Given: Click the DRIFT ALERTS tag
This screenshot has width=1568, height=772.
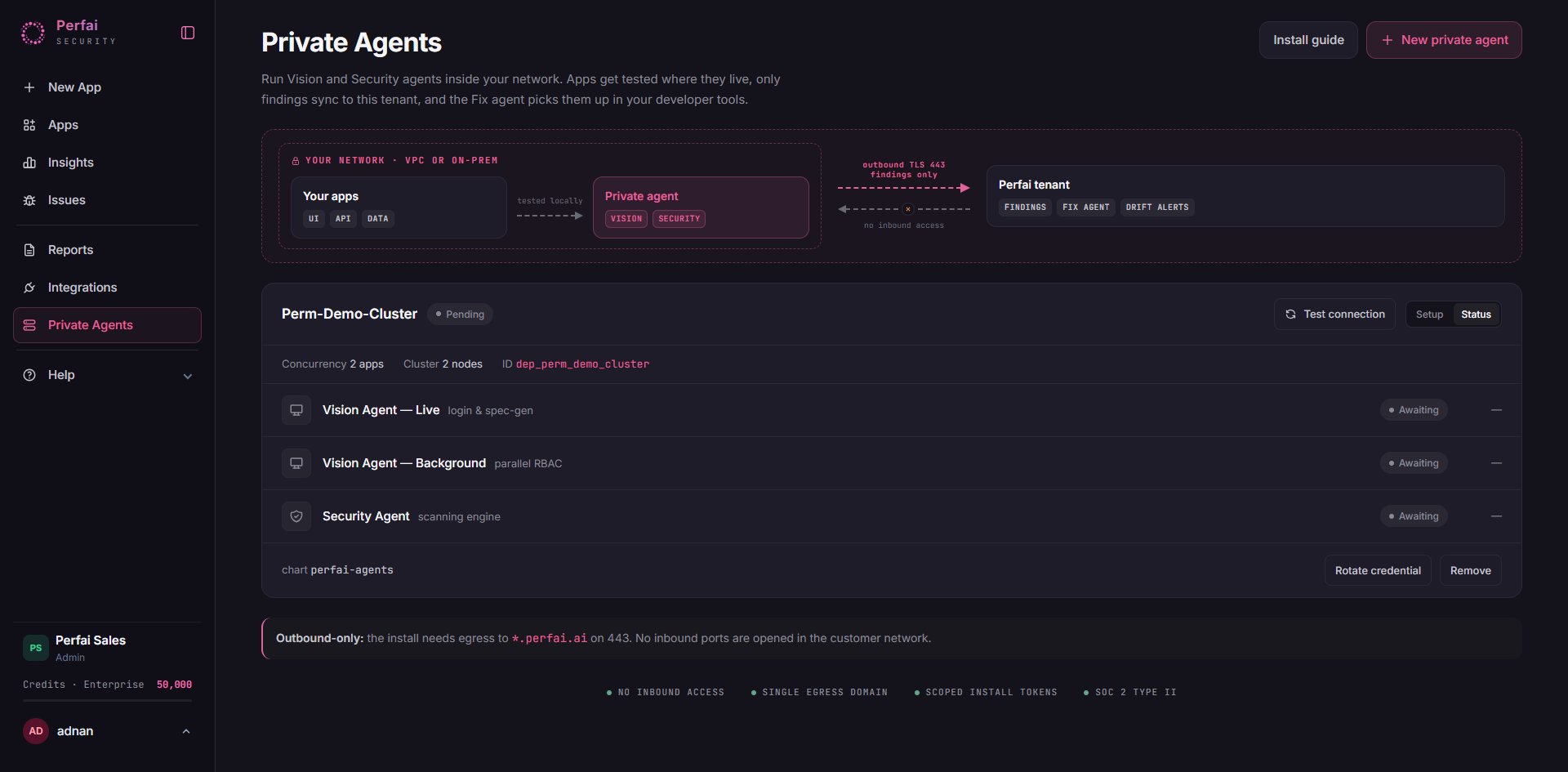Looking at the screenshot, I should [x=1157, y=208].
